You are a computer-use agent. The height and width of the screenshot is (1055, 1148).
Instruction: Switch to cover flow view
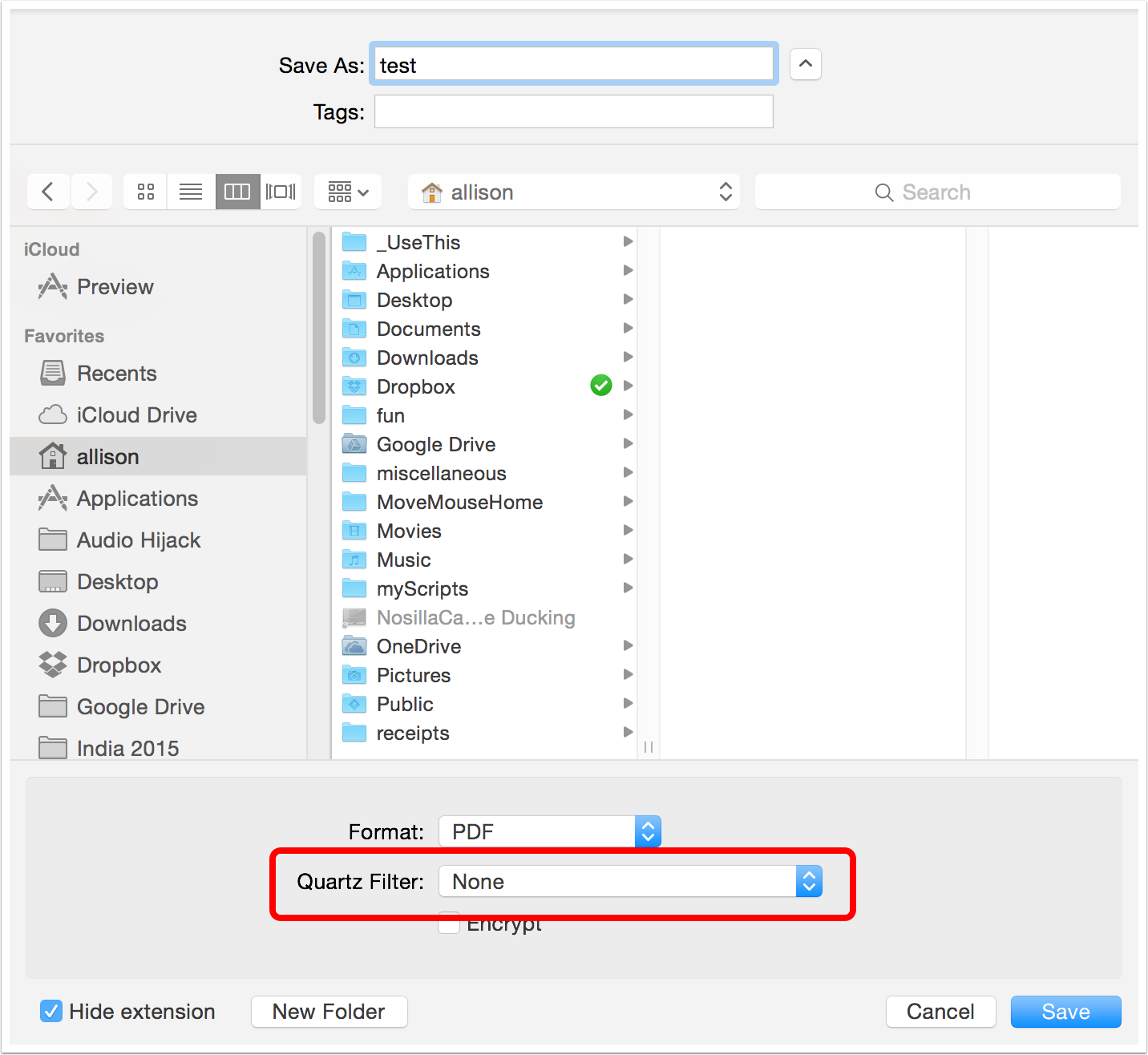click(281, 192)
